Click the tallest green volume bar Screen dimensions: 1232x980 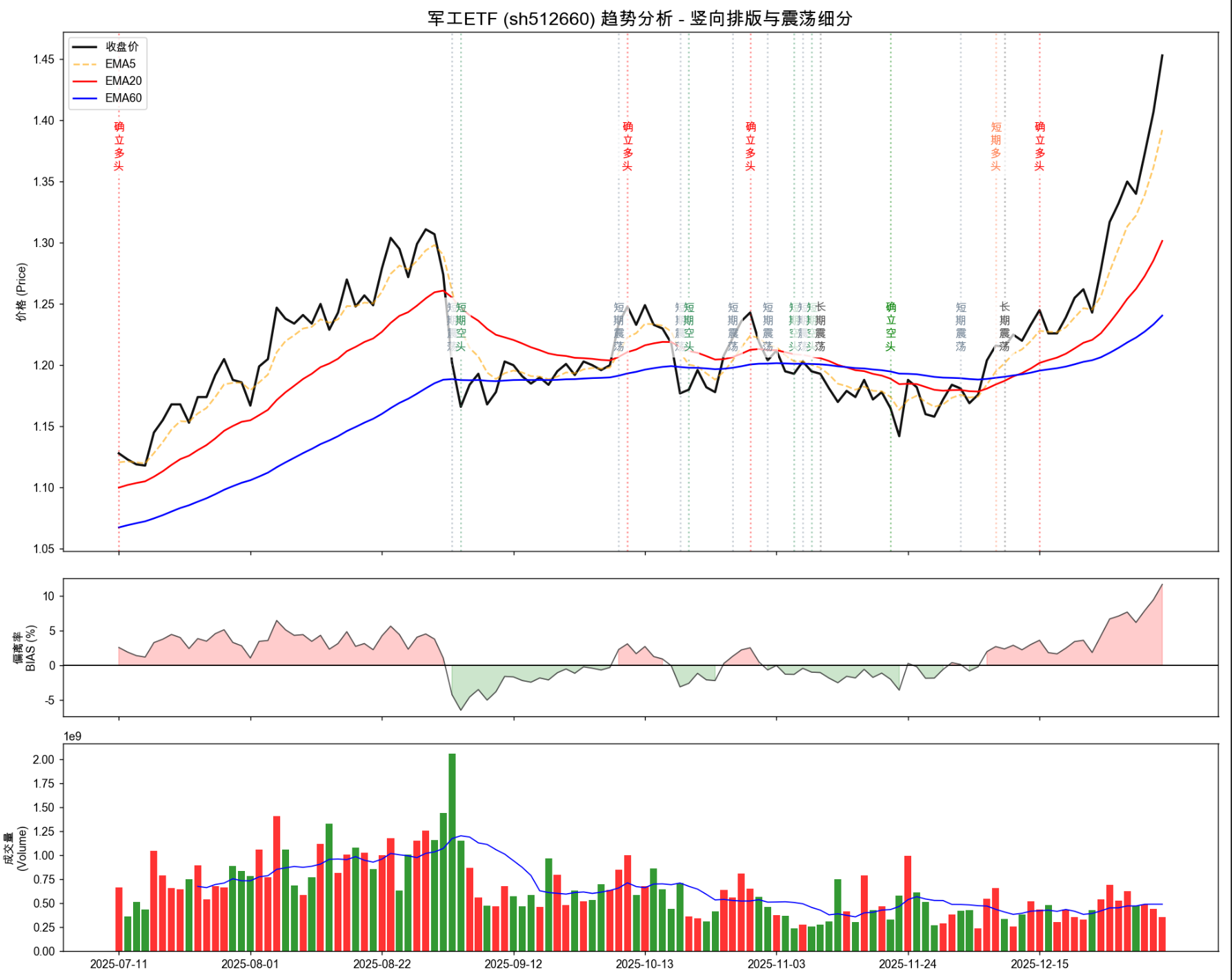(452, 852)
